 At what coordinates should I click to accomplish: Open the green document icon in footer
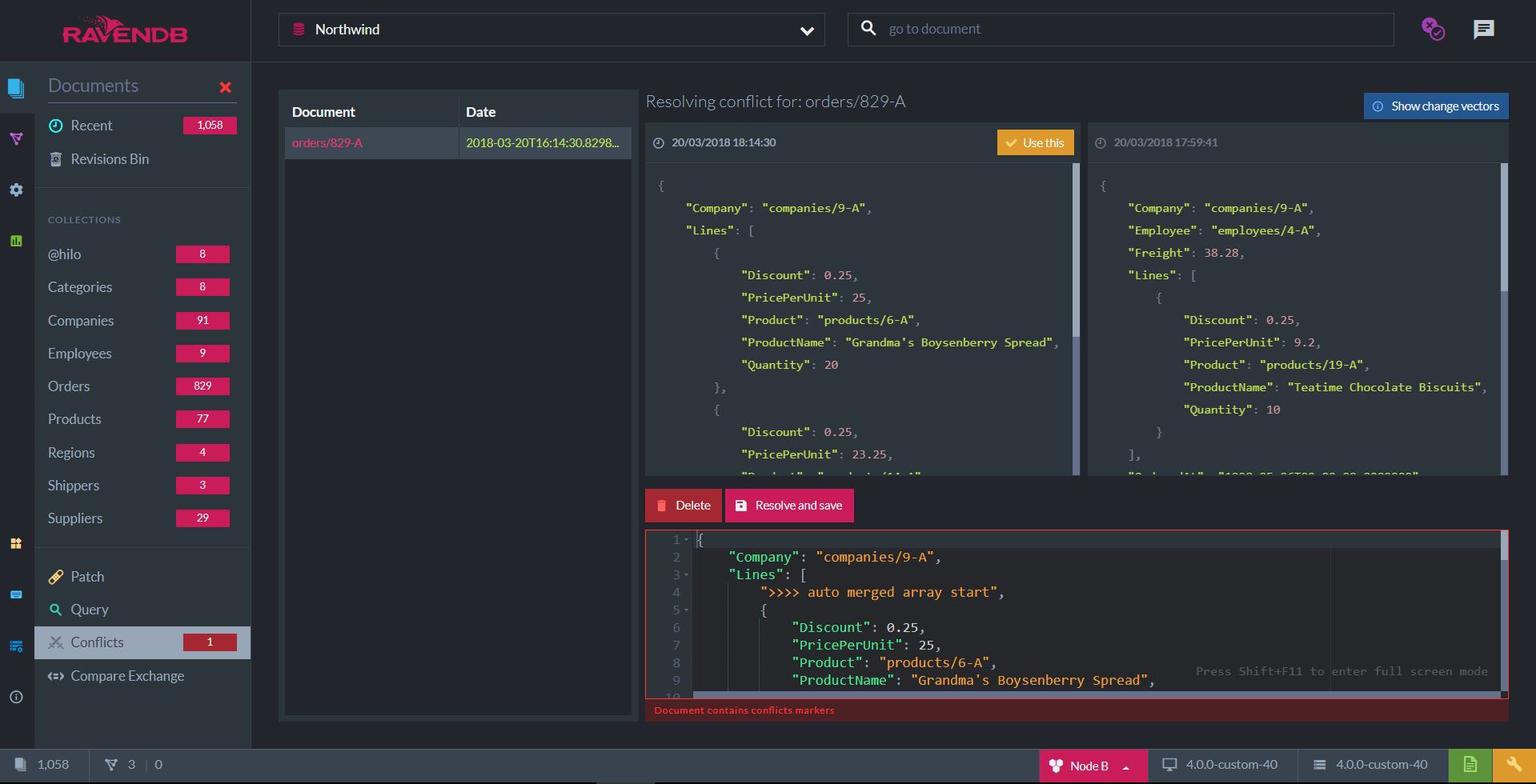pyautogui.click(x=1470, y=765)
